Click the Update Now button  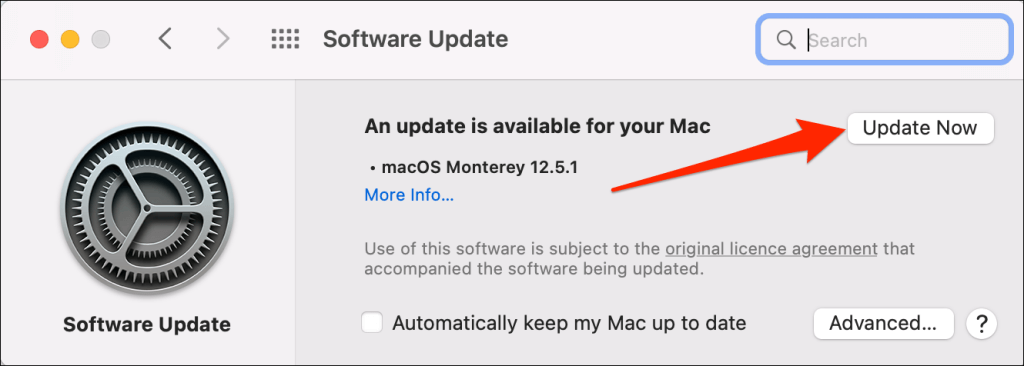tap(920, 128)
